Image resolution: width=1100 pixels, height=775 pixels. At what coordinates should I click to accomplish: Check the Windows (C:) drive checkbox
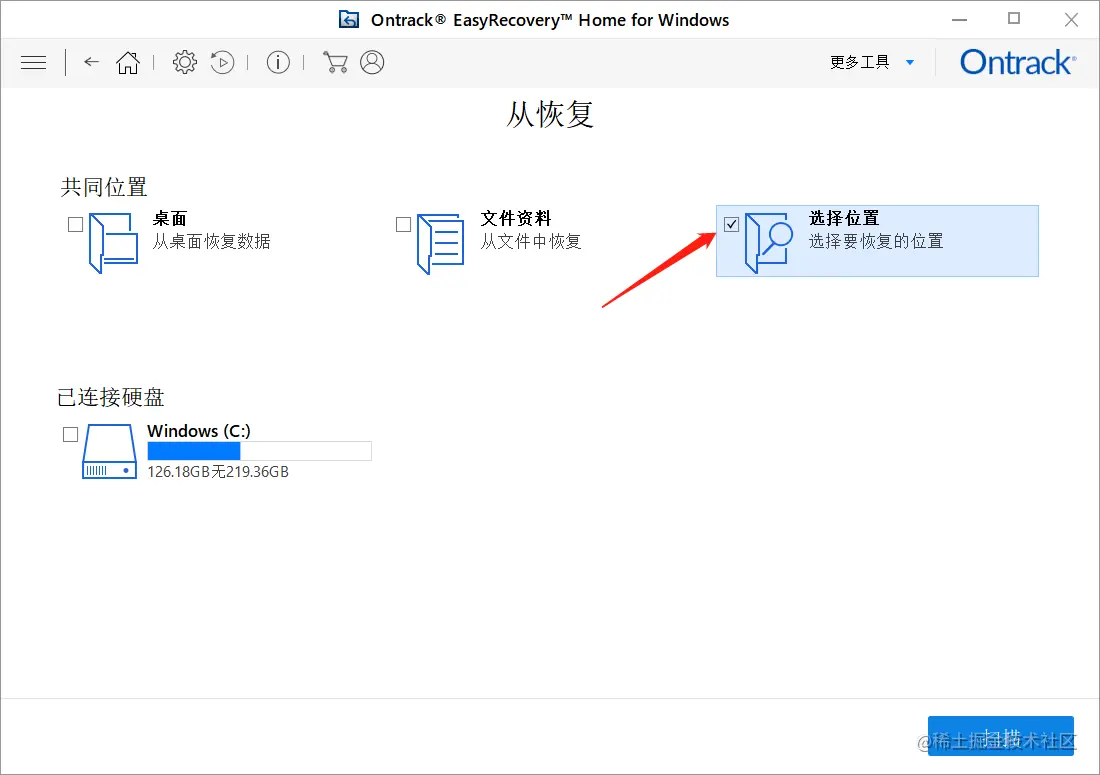(x=70, y=434)
